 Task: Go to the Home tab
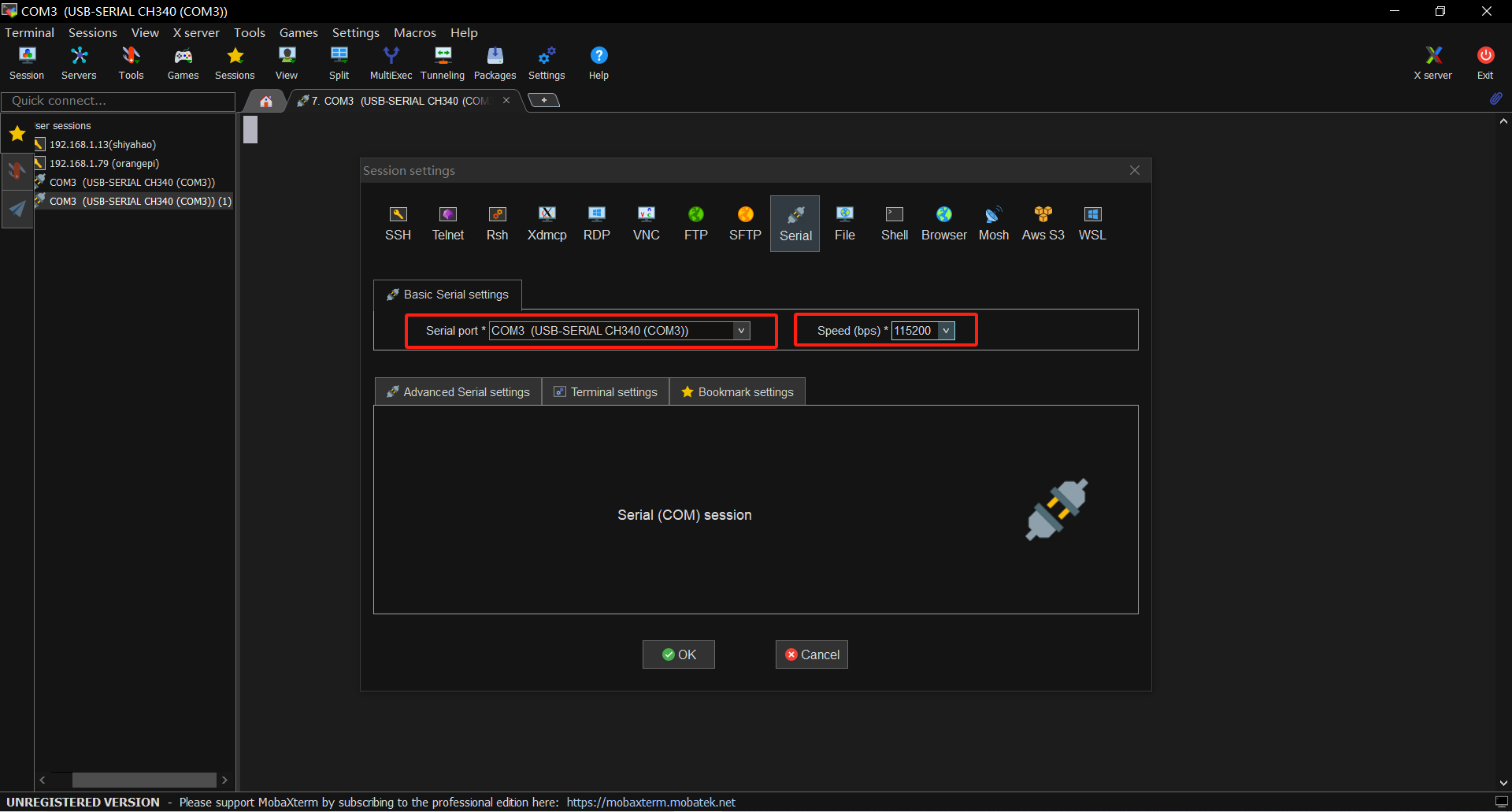pos(266,101)
